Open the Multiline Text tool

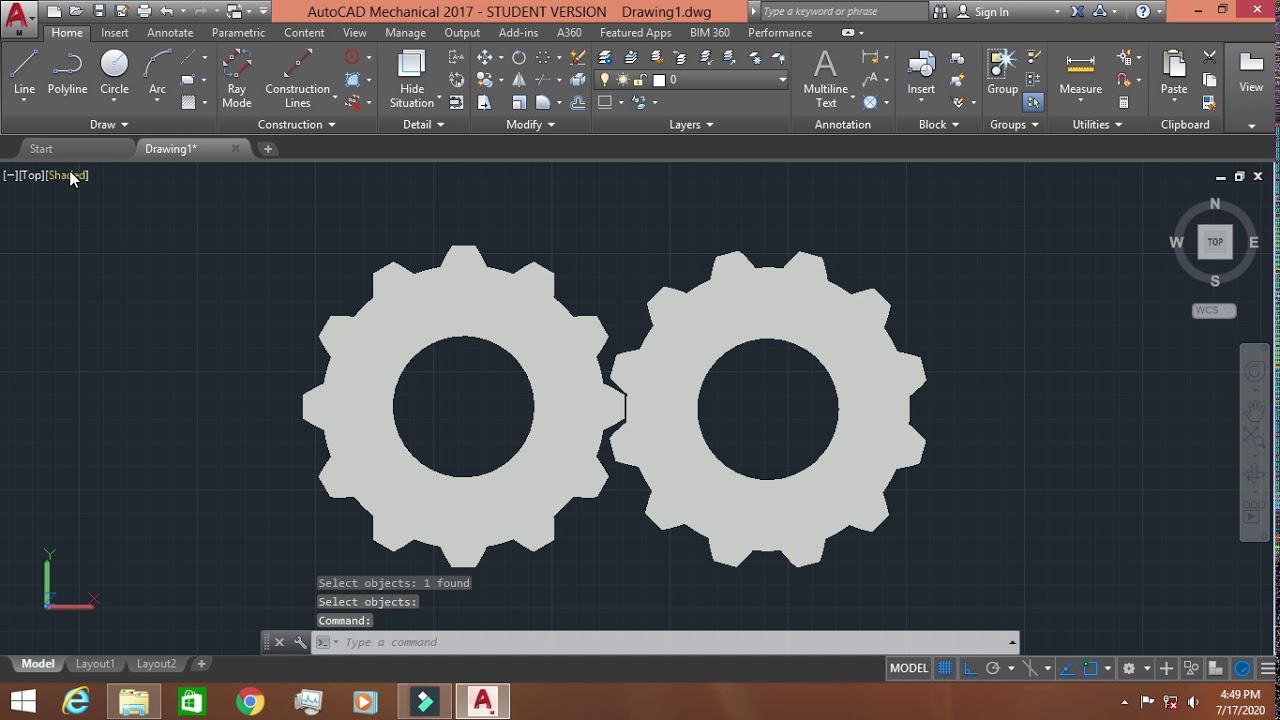(825, 80)
